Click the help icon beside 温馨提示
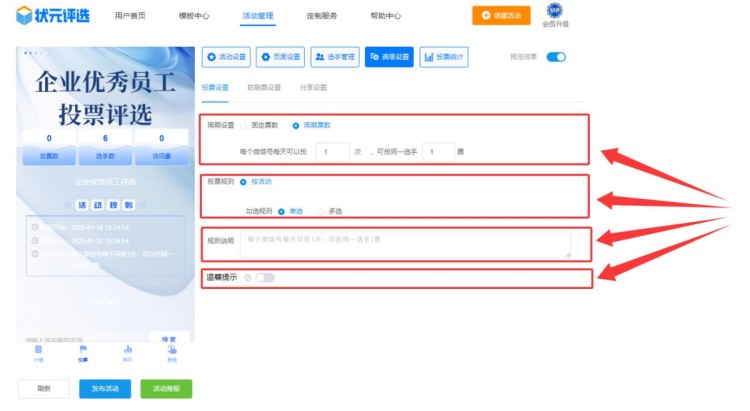 (x=247, y=277)
